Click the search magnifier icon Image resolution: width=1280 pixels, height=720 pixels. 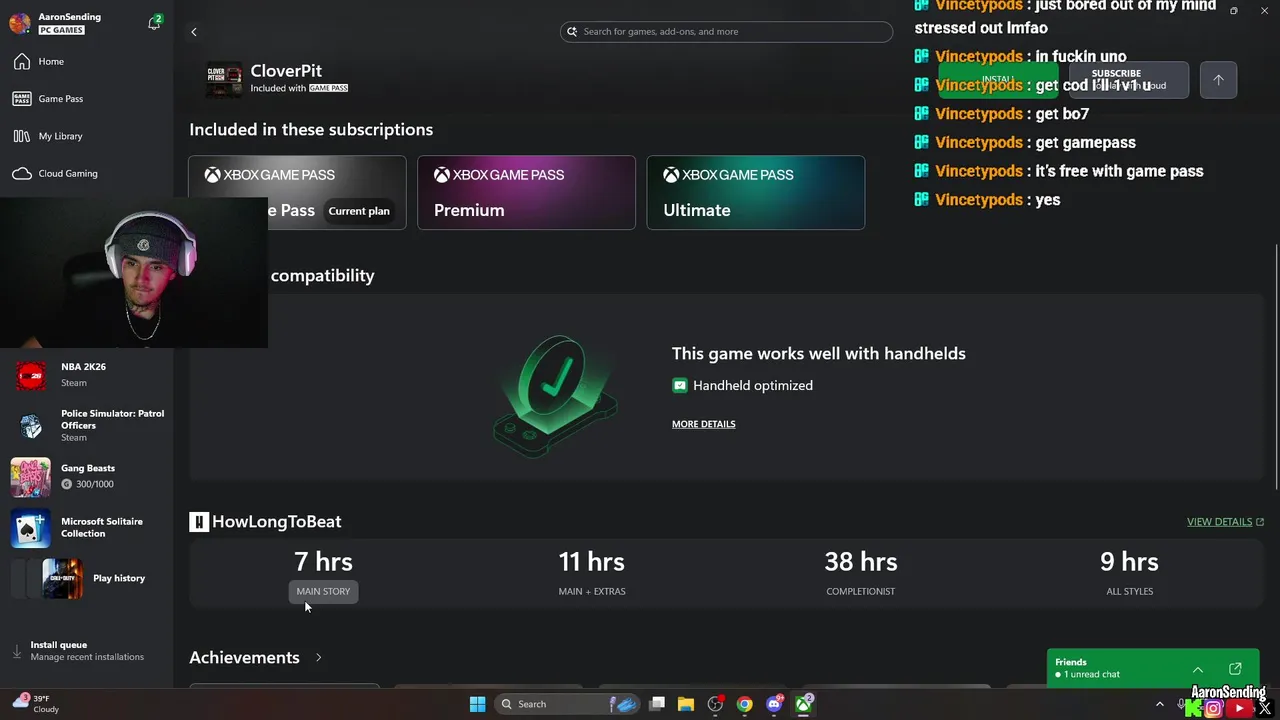click(x=572, y=32)
